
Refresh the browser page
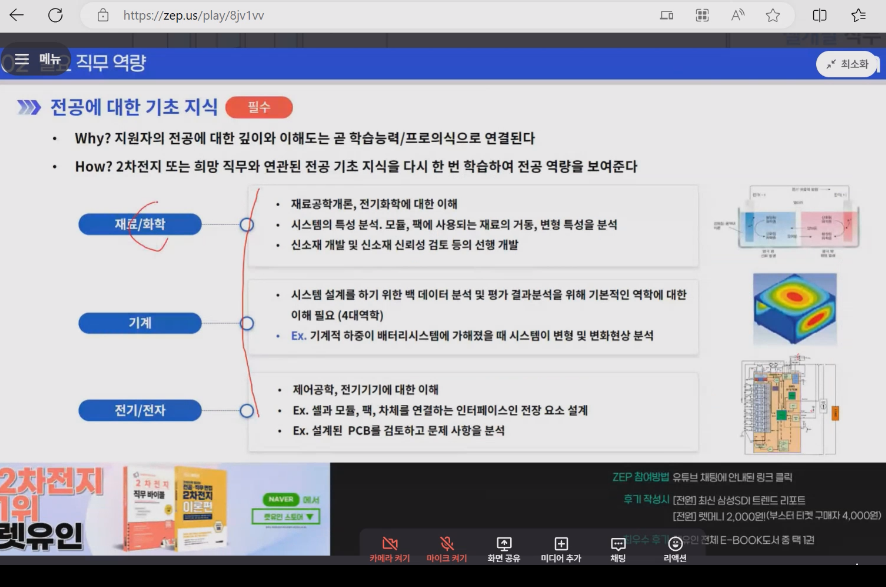55,15
